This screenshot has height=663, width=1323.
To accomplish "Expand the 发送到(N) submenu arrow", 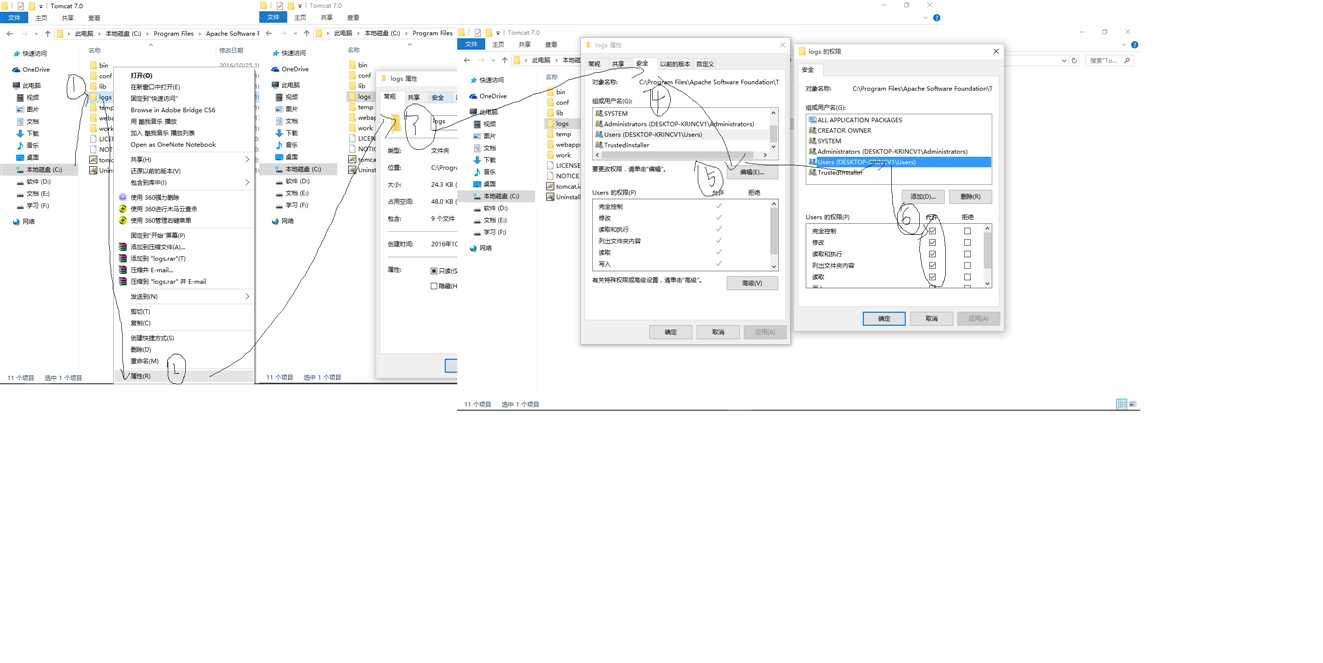I will click(x=247, y=296).
